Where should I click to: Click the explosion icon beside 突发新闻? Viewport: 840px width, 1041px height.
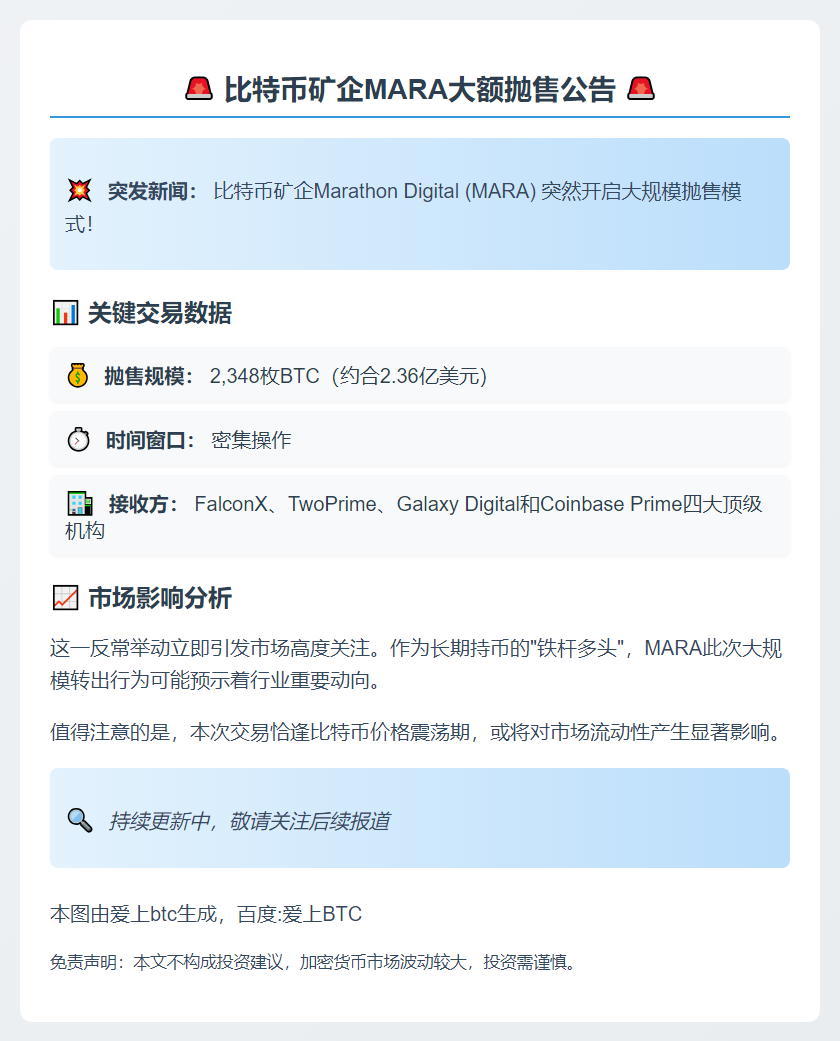point(80,191)
